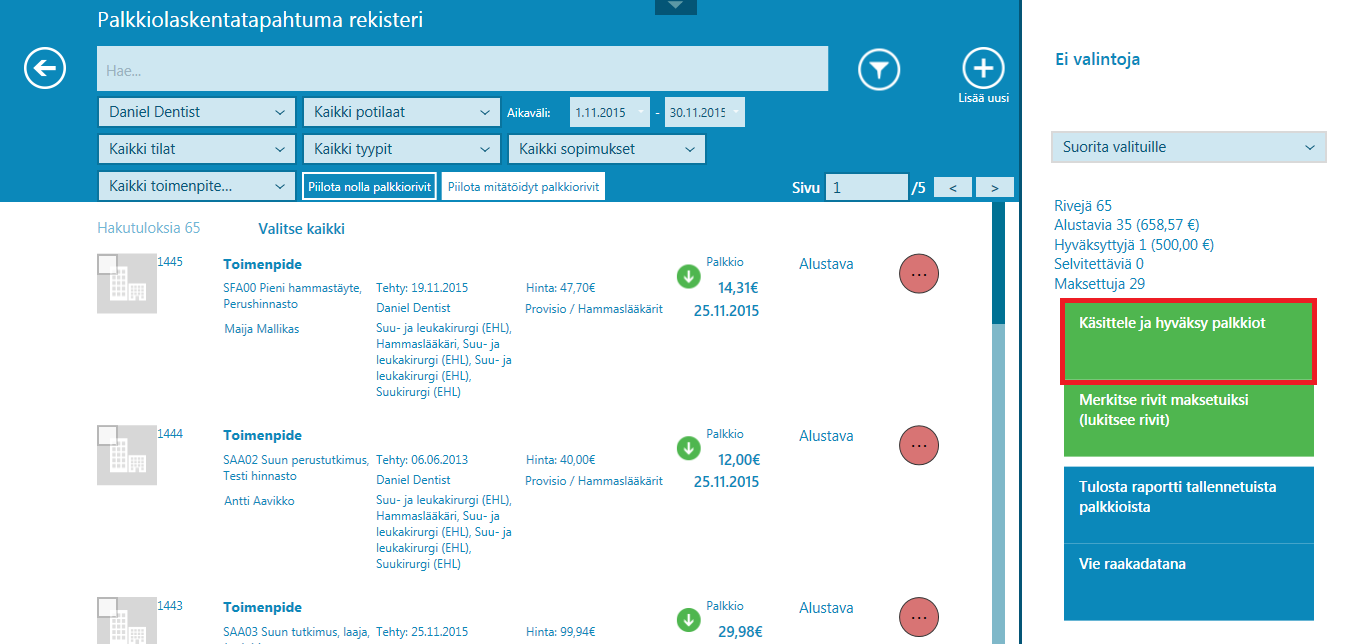The image size is (1345, 644).
Task: Click the green down-arrow icon in row 1444
Action: point(688,448)
